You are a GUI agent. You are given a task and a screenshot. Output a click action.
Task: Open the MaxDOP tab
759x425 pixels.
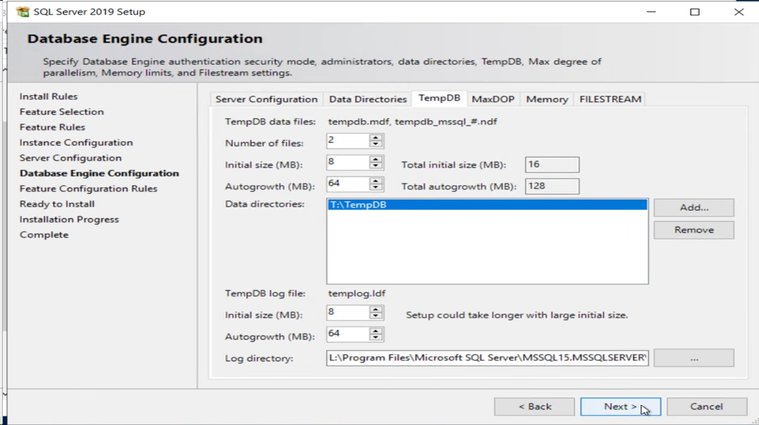[493, 99]
